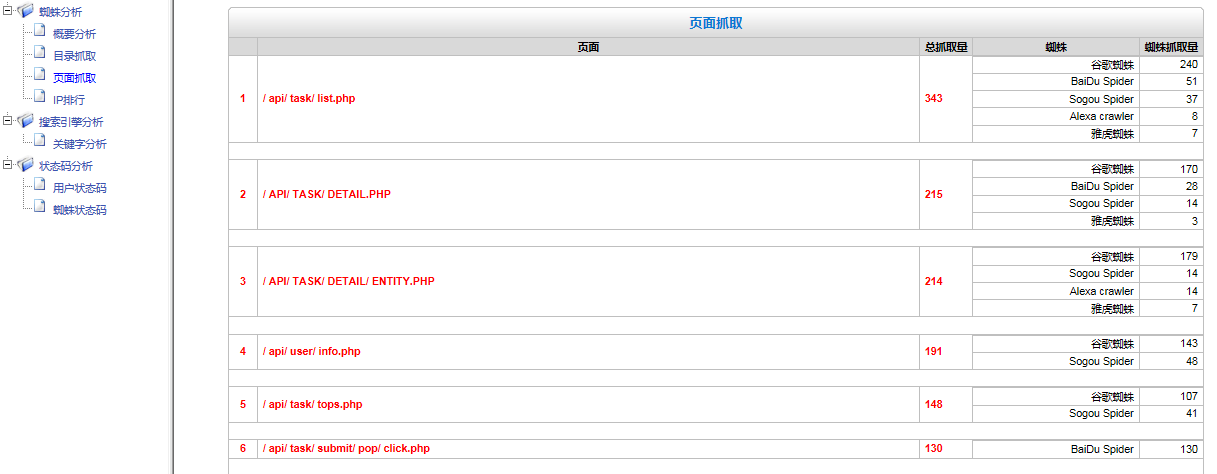Click the path / api/ task/ submit/ pop/ click.php
The image size is (1217, 474).
(347, 448)
